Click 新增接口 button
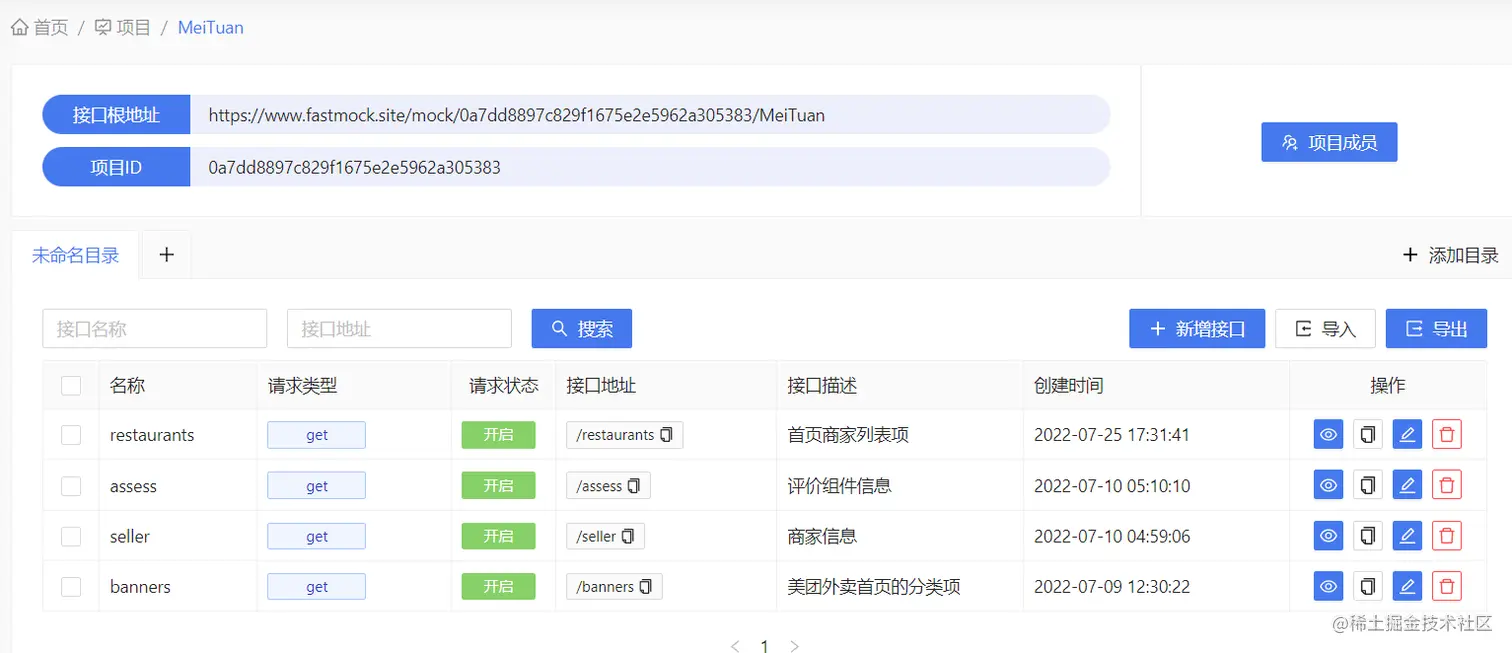The height and width of the screenshot is (653, 1512). [1197, 328]
